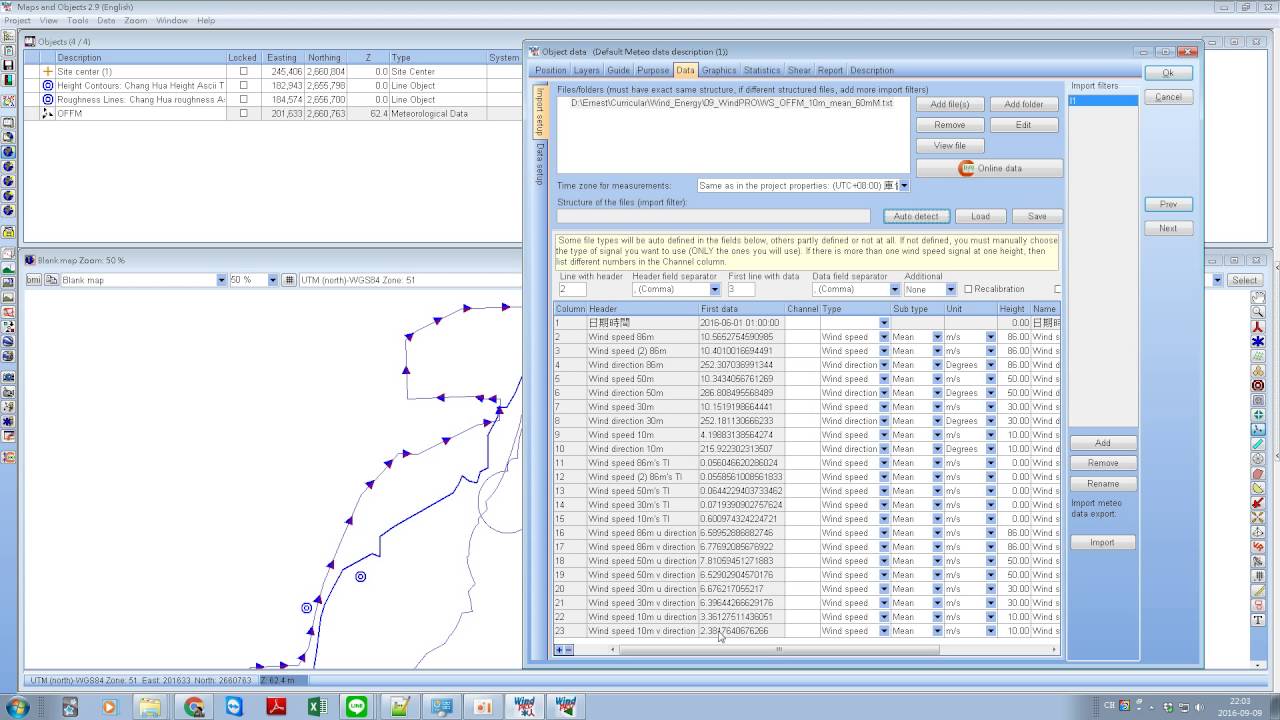The image size is (1280, 720).
Task: Open the LINE app in the taskbar
Action: [357, 707]
